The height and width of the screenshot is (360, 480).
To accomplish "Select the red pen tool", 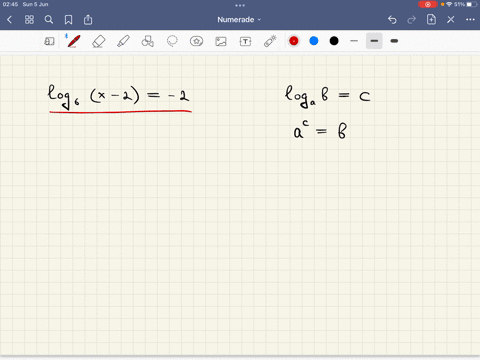I will (x=73, y=41).
